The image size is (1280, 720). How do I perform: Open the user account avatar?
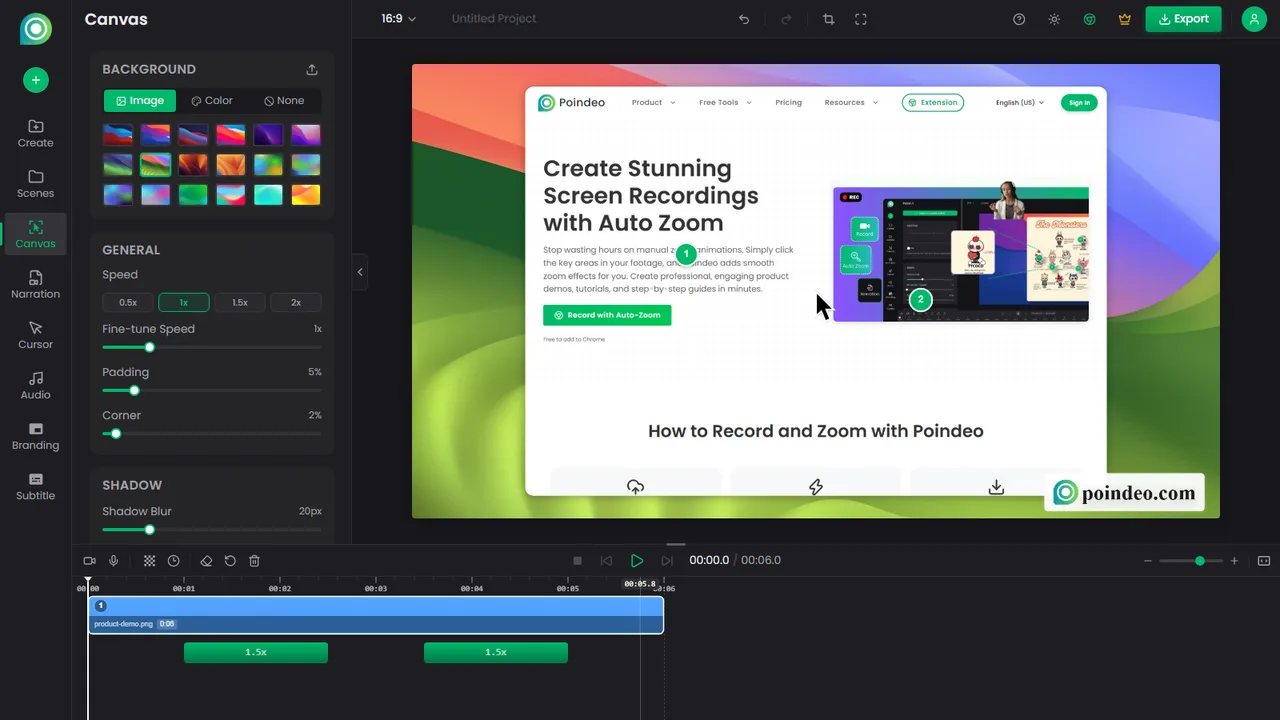1254,19
